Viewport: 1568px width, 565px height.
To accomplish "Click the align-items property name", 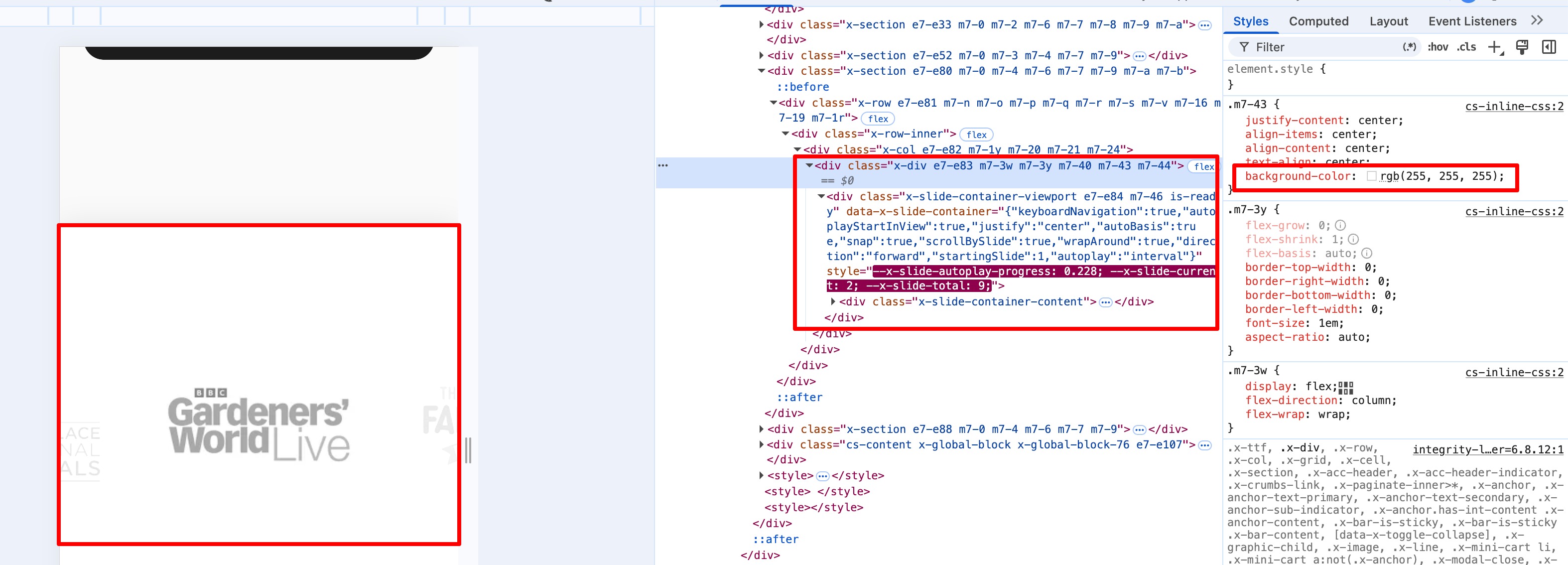I will coord(1281,135).
